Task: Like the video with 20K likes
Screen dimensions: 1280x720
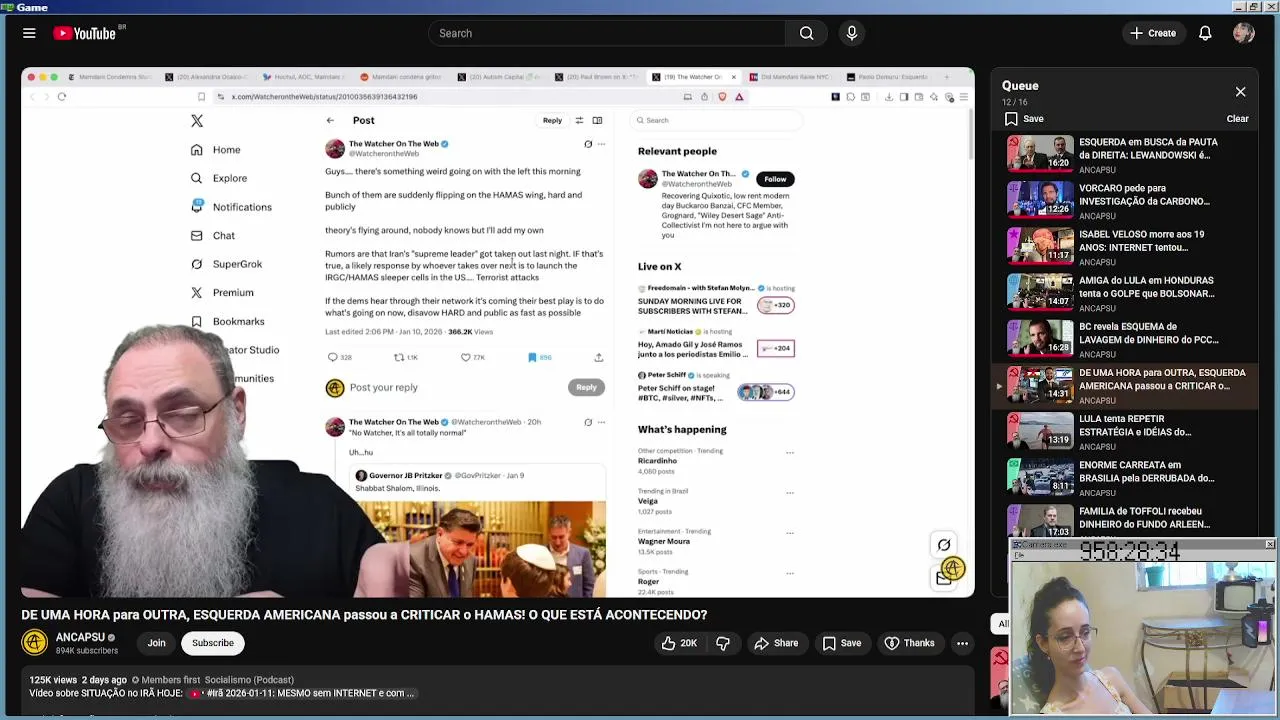Action: click(x=679, y=643)
